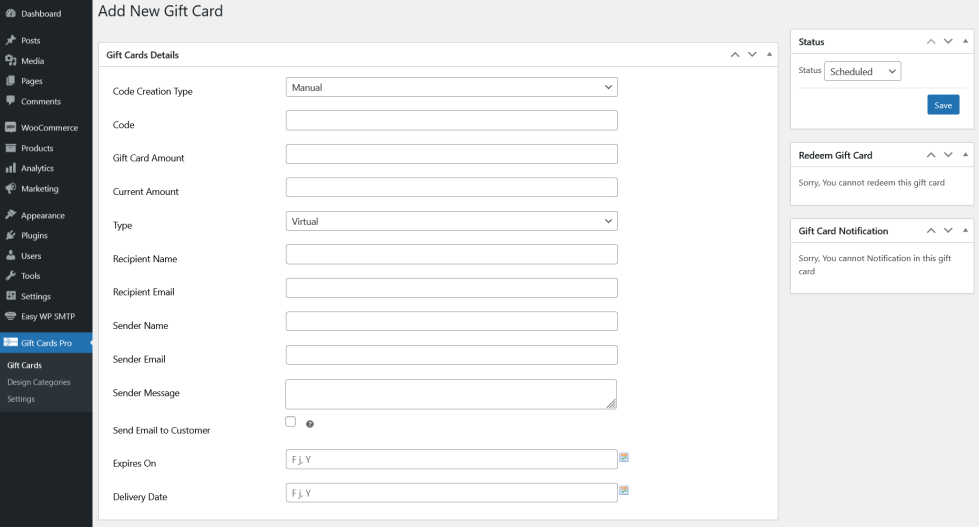Click the Save button
The width and height of the screenshot is (979, 527).
point(942,105)
